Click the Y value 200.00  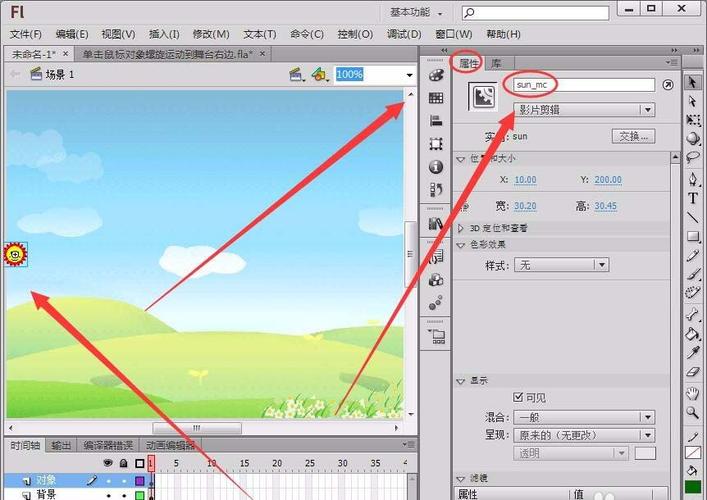(x=608, y=179)
